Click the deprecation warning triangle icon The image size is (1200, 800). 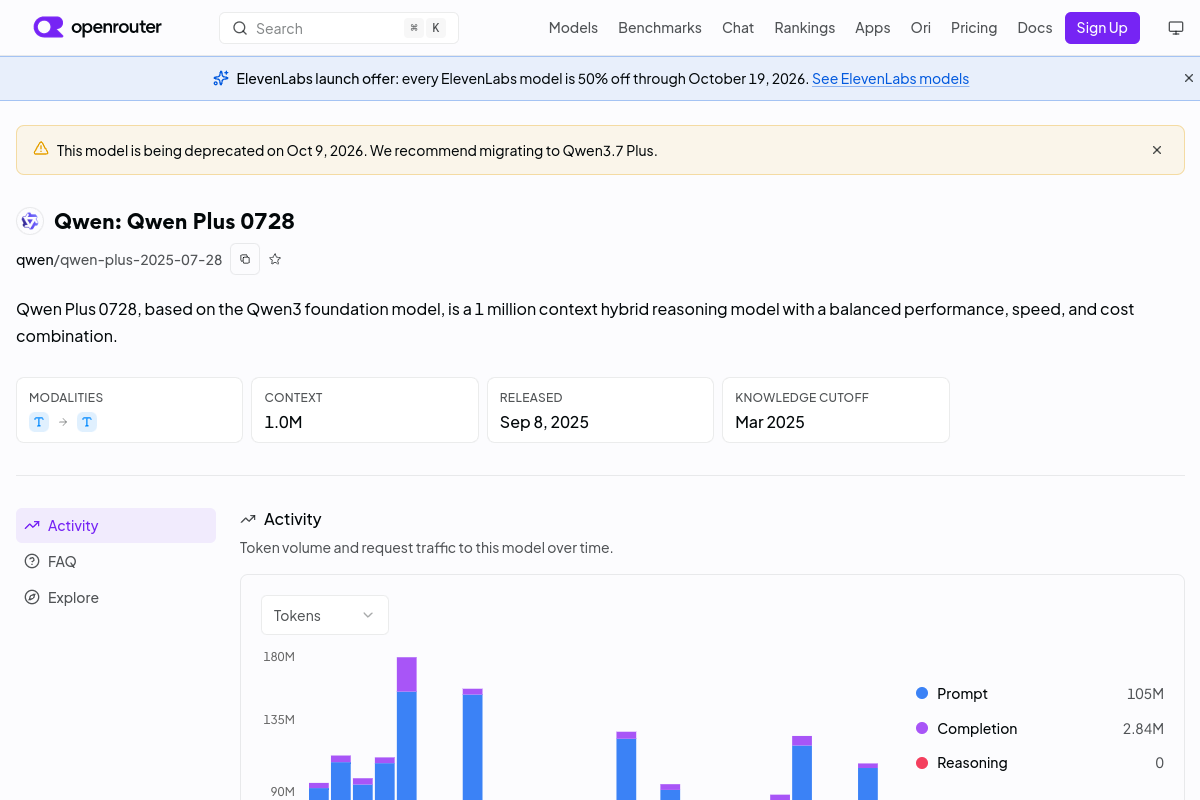tap(41, 149)
